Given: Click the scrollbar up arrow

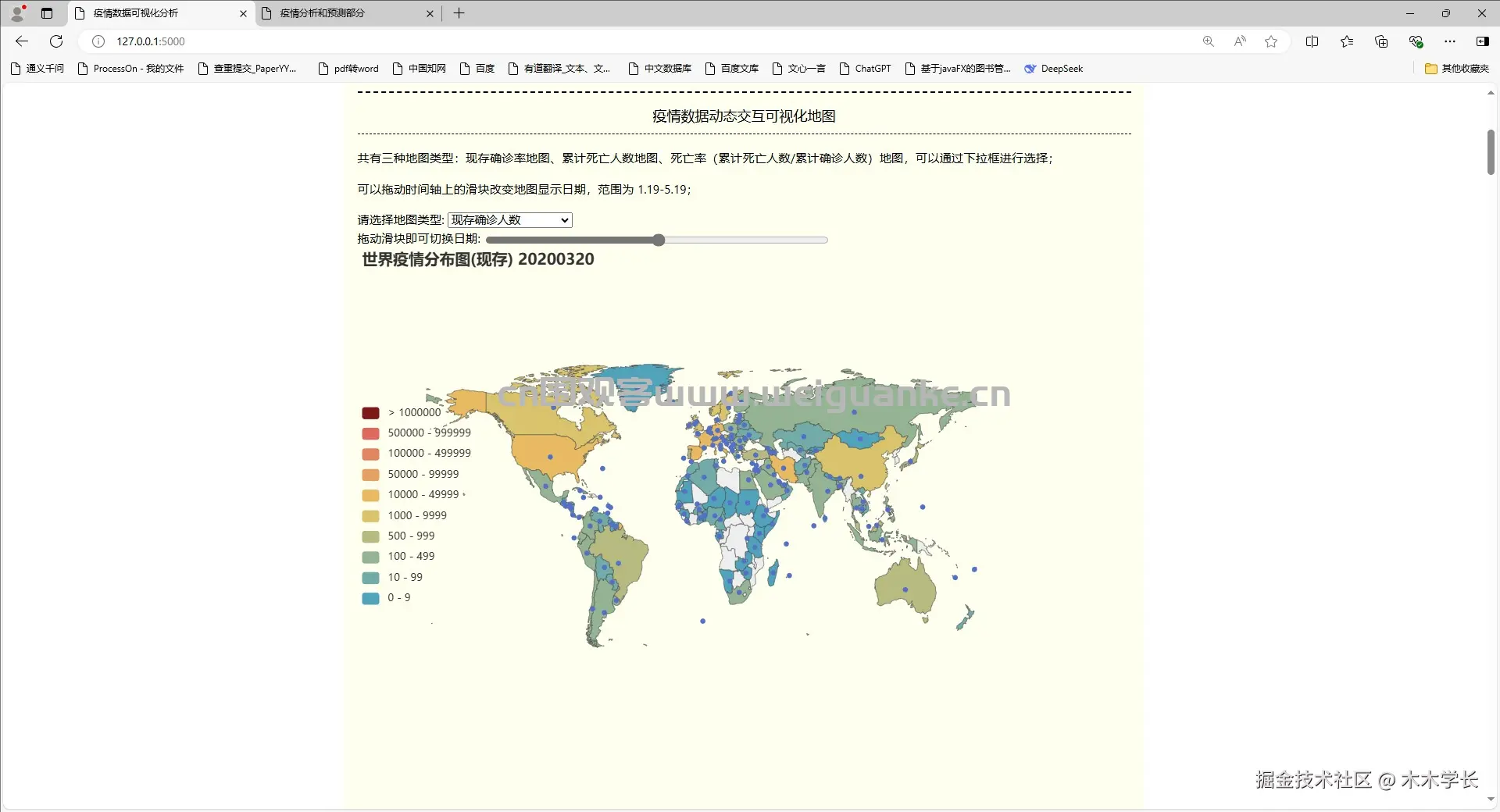Looking at the screenshot, I should 1491,93.
